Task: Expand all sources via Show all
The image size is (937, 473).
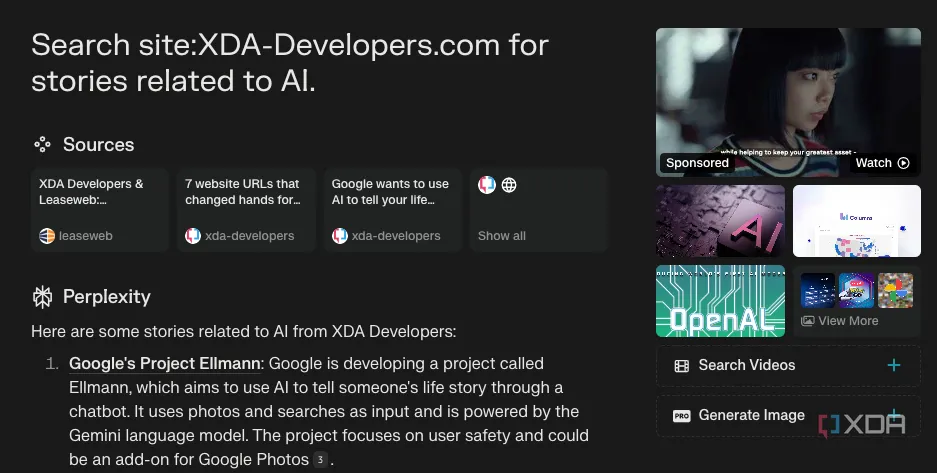Action: click(x=502, y=236)
